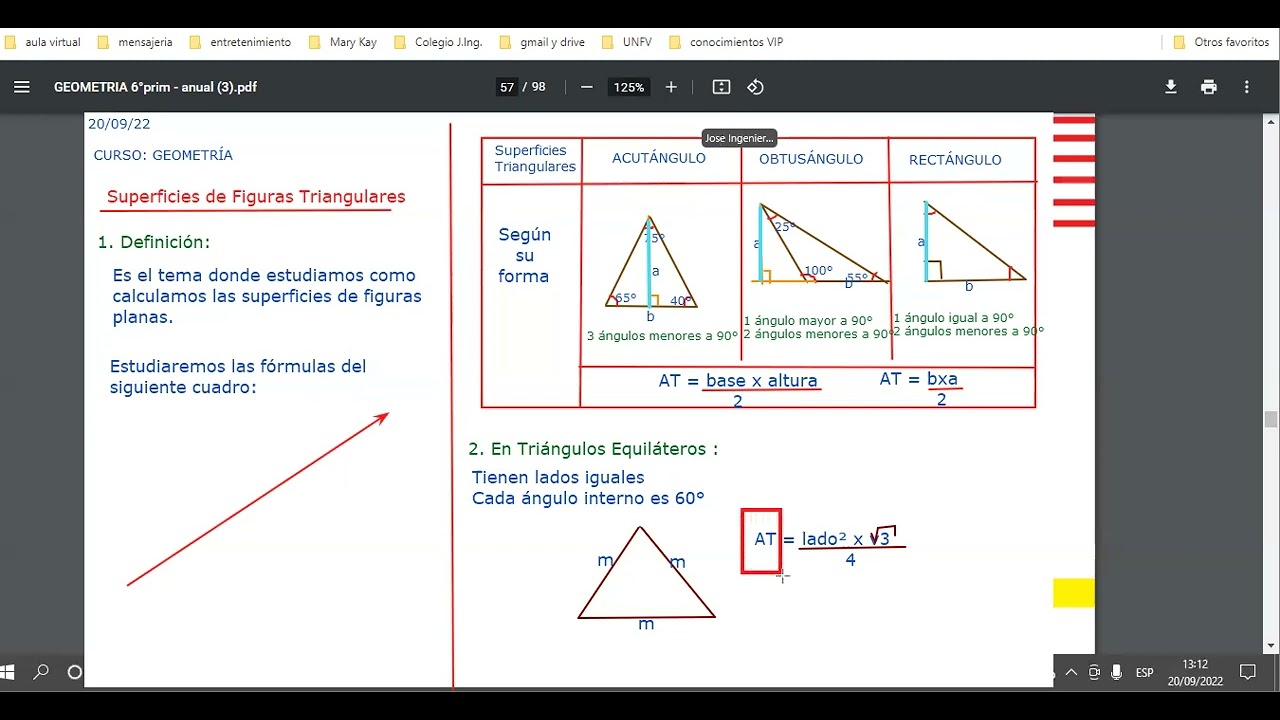
Task: Open the Mary Kay bookmark folder
Action: [343, 42]
